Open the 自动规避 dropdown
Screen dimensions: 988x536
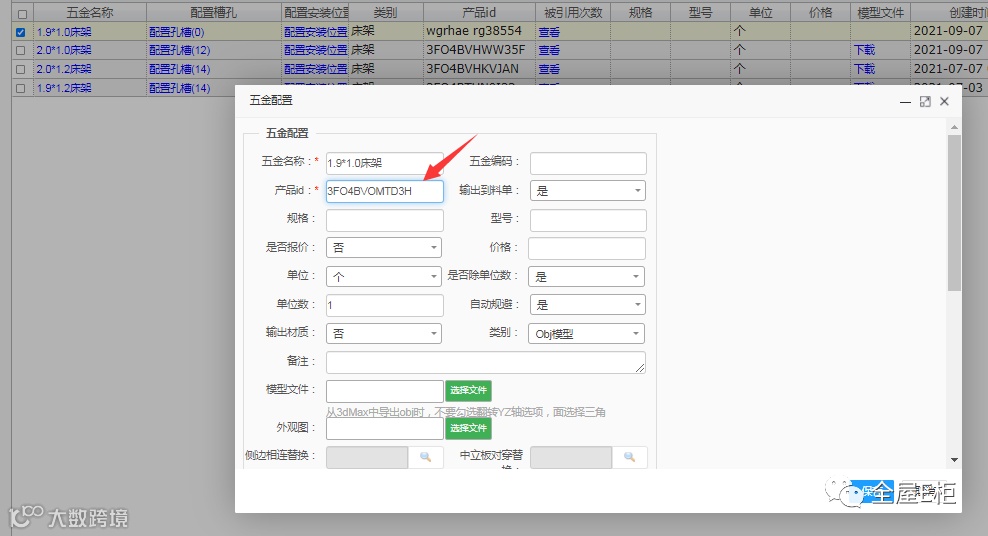point(588,305)
